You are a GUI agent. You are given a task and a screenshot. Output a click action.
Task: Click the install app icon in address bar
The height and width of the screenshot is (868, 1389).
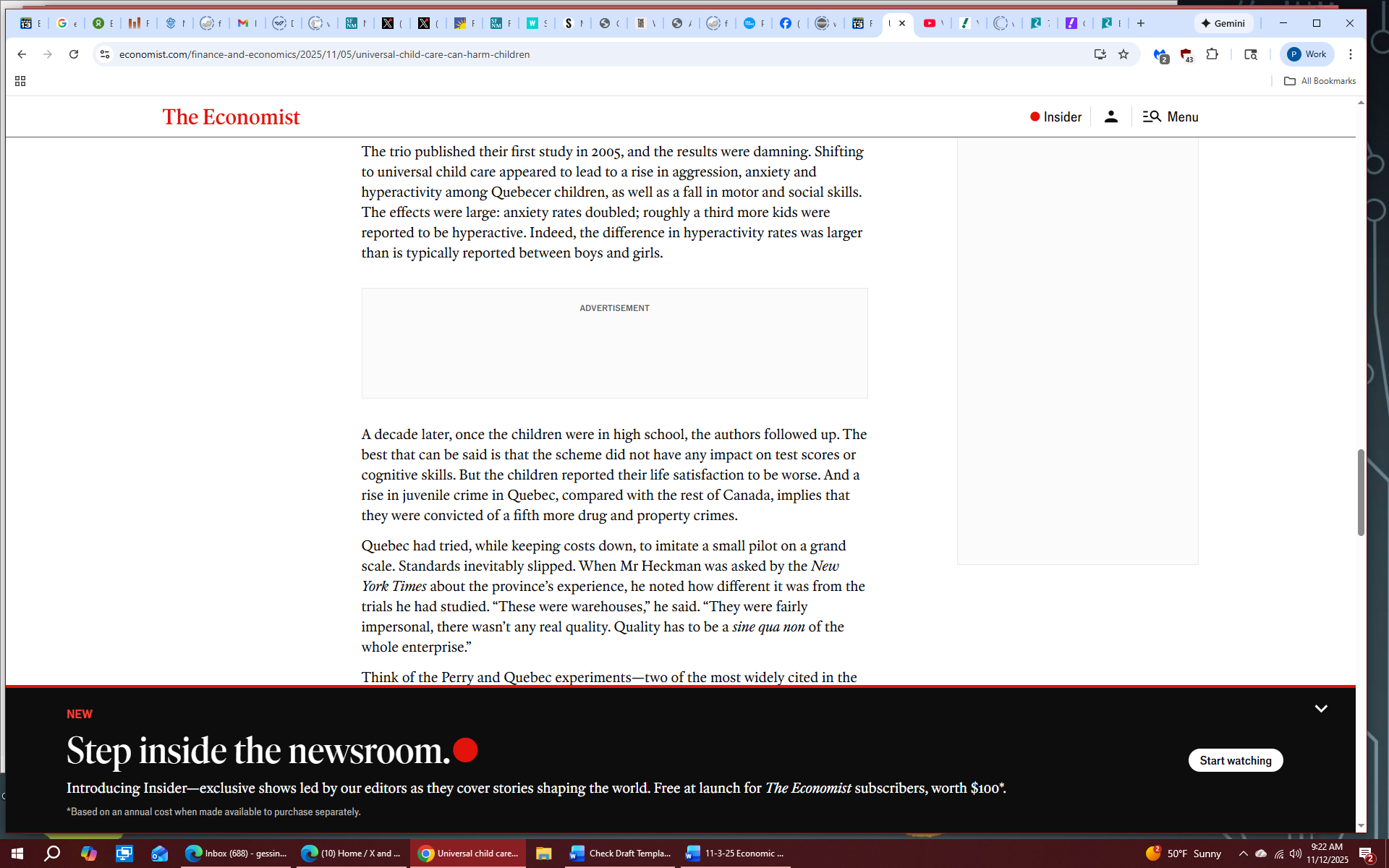click(x=1100, y=54)
